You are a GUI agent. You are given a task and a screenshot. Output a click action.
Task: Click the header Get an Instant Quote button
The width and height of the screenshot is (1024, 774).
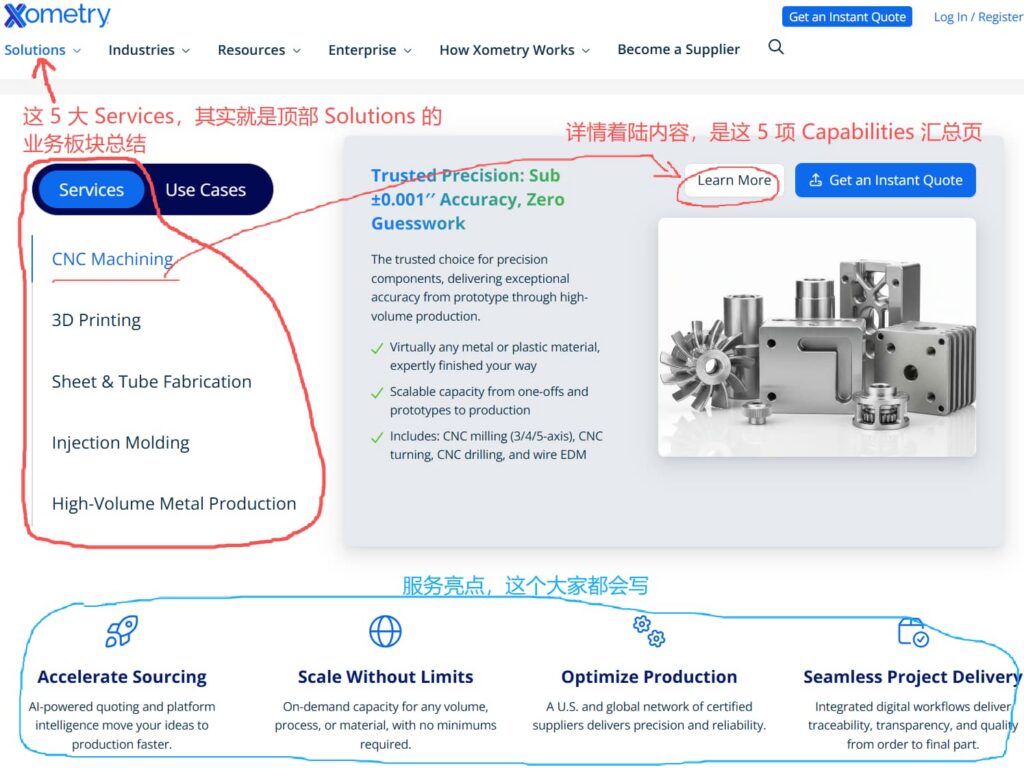(847, 17)
